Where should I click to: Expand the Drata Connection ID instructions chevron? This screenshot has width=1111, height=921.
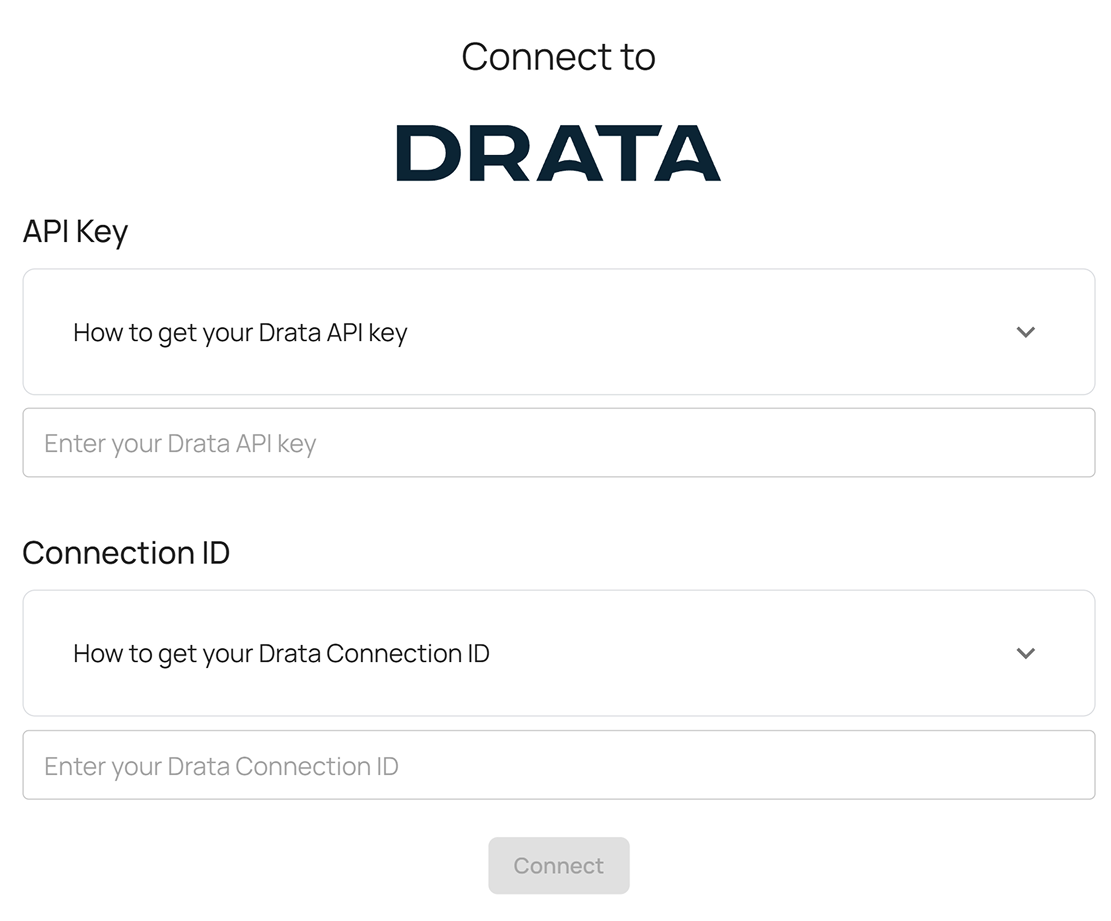[x=1025, y=653]
